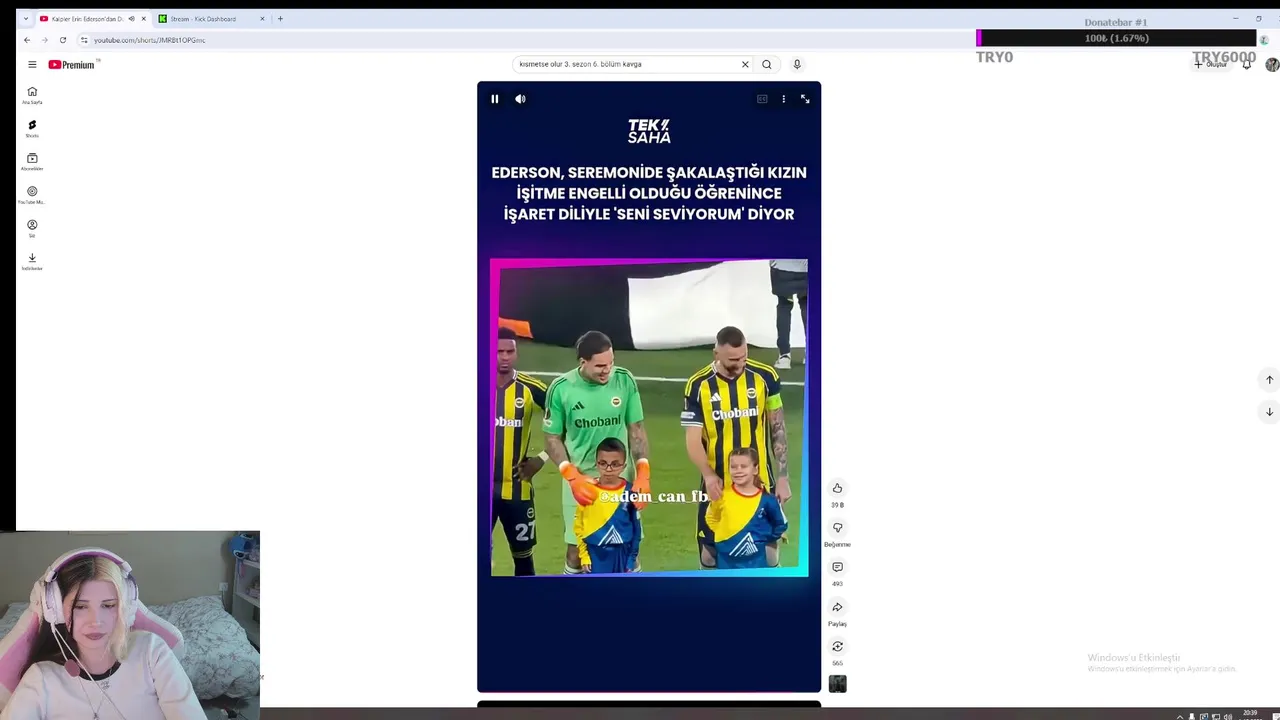Dislike the Short with thumbs down
1280x720 pixels.
pyautogui.click(x=837, y=528)
